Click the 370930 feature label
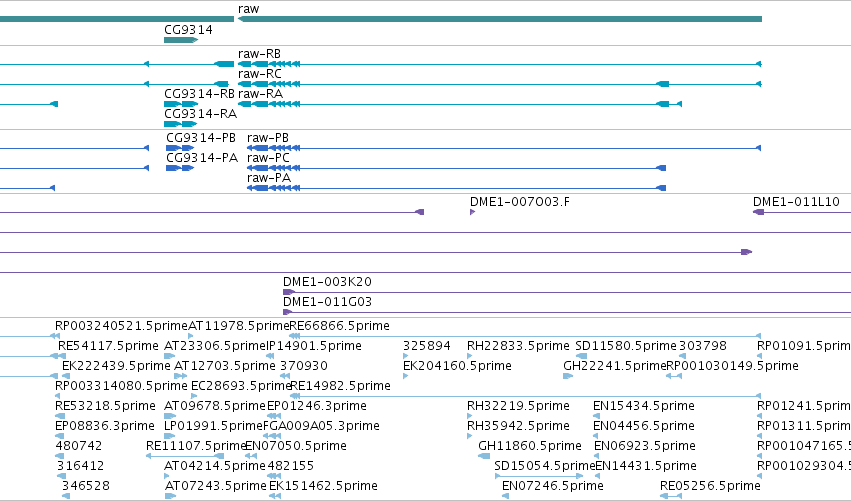This screenshot has height=501, width=851. pyautogui.click(x=304, y=366)
